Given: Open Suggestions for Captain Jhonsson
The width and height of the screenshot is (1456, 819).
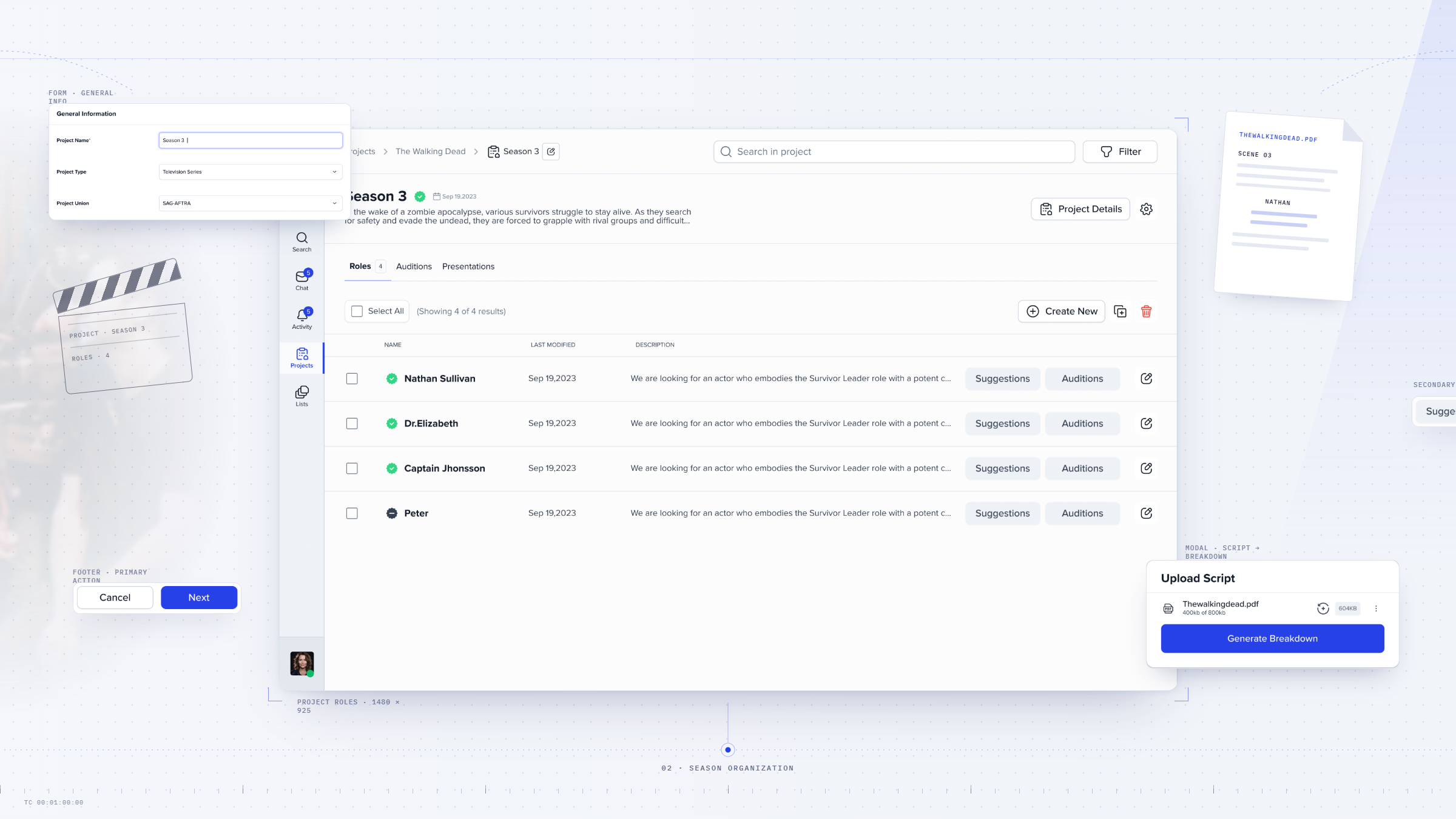Looking at the screenshot, I should [x=1002, y=468].
